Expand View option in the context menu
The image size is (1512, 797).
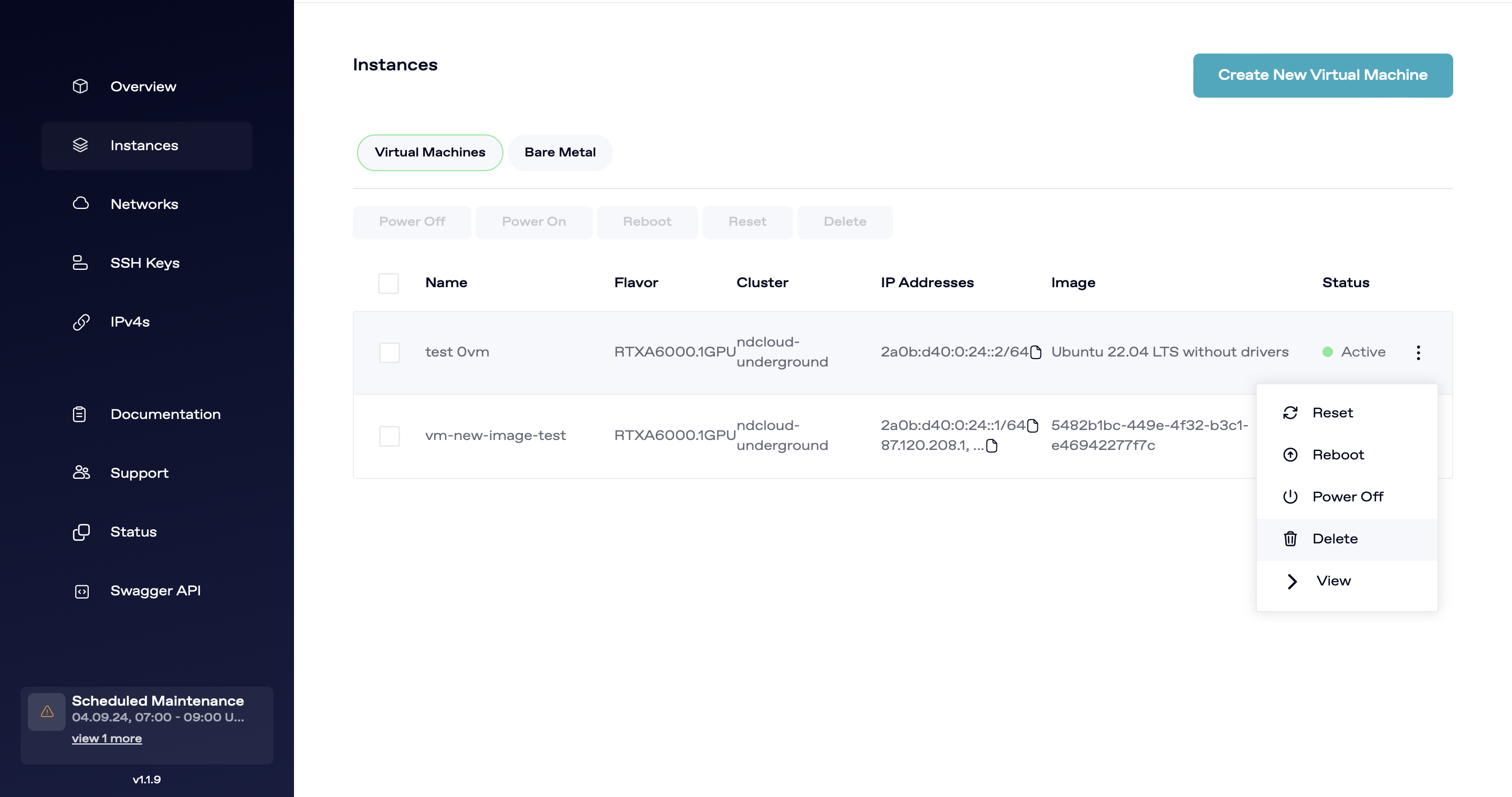pyautogui.click(x=1332, y=581)
